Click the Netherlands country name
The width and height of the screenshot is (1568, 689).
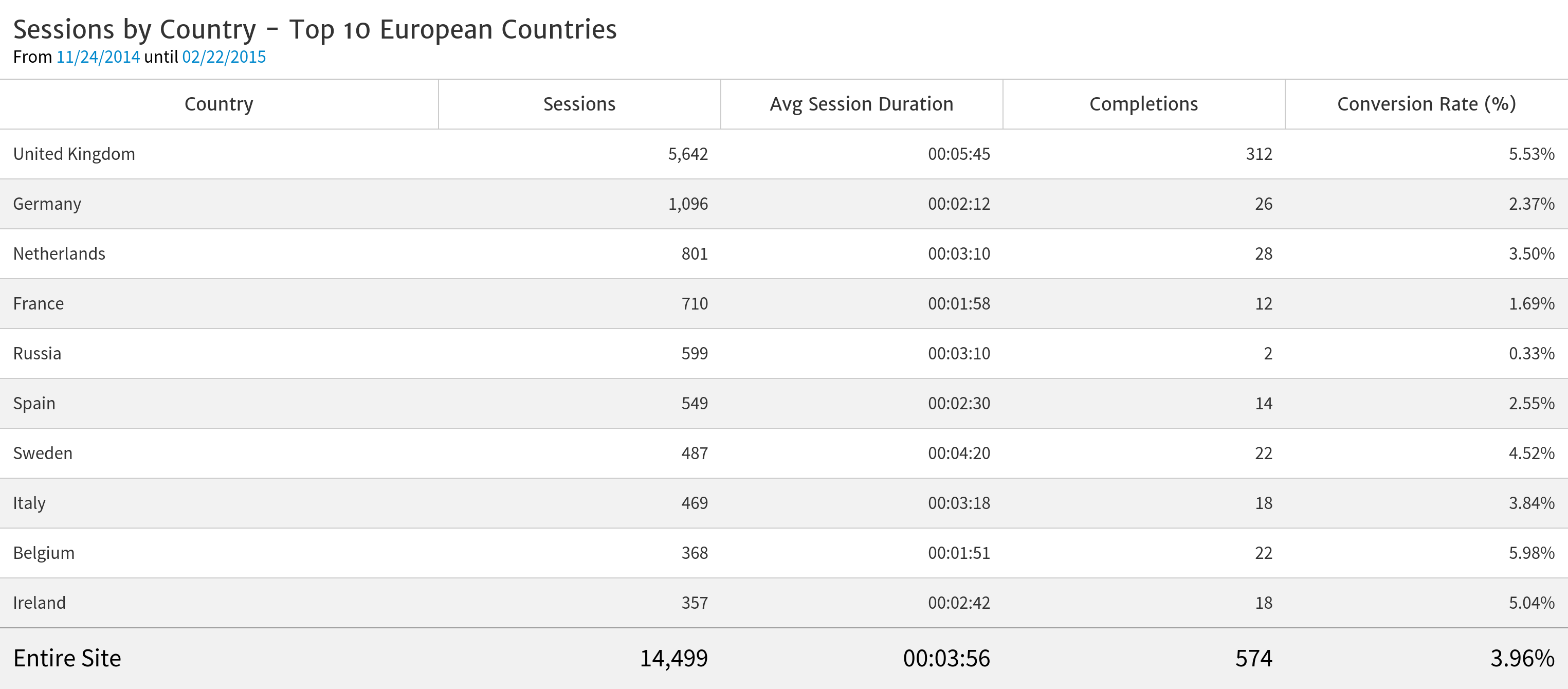(59, 254)
